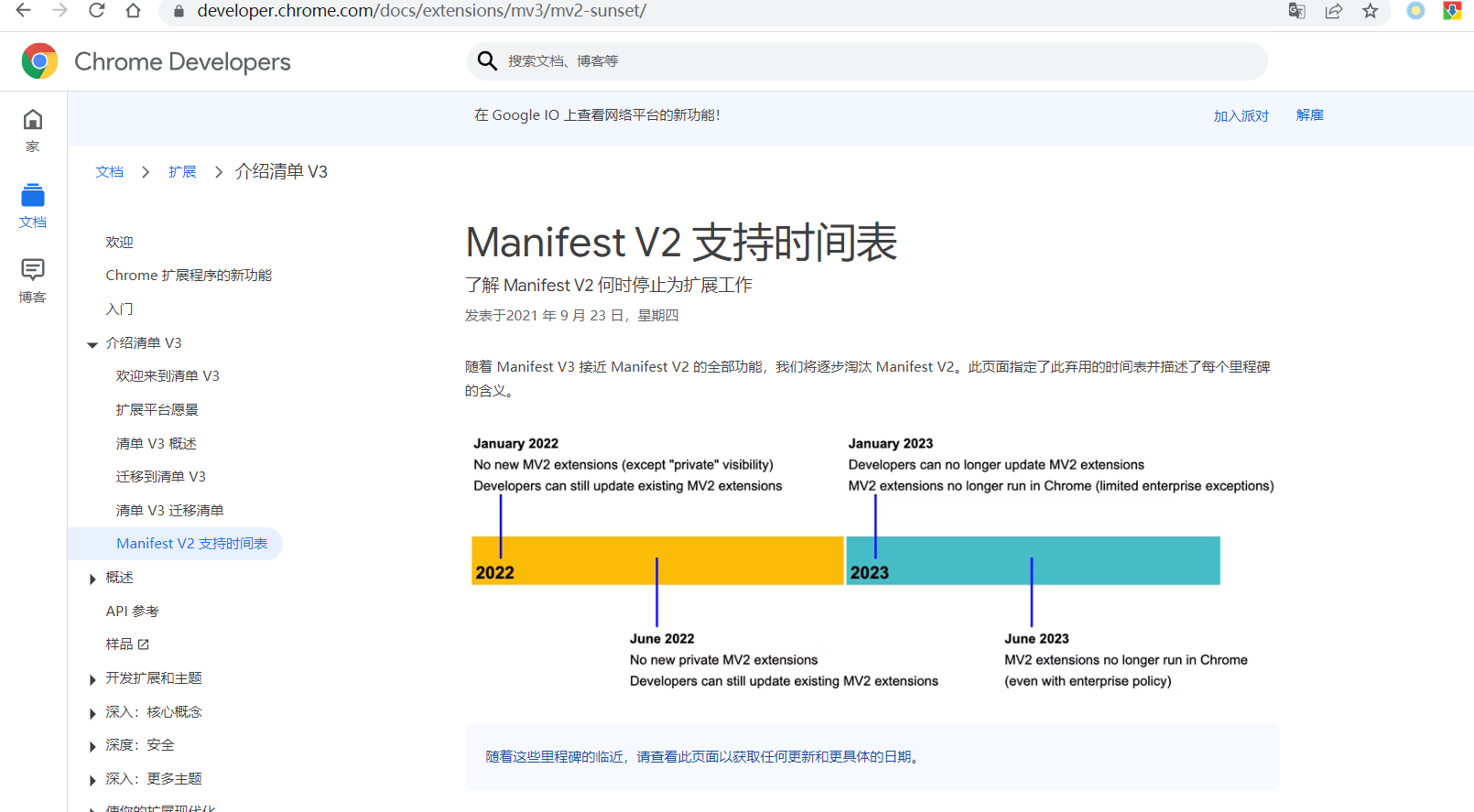Expand the 深入：核心概念 section arrow
Screen dimensions: 1474x812
tap(92, 713)
